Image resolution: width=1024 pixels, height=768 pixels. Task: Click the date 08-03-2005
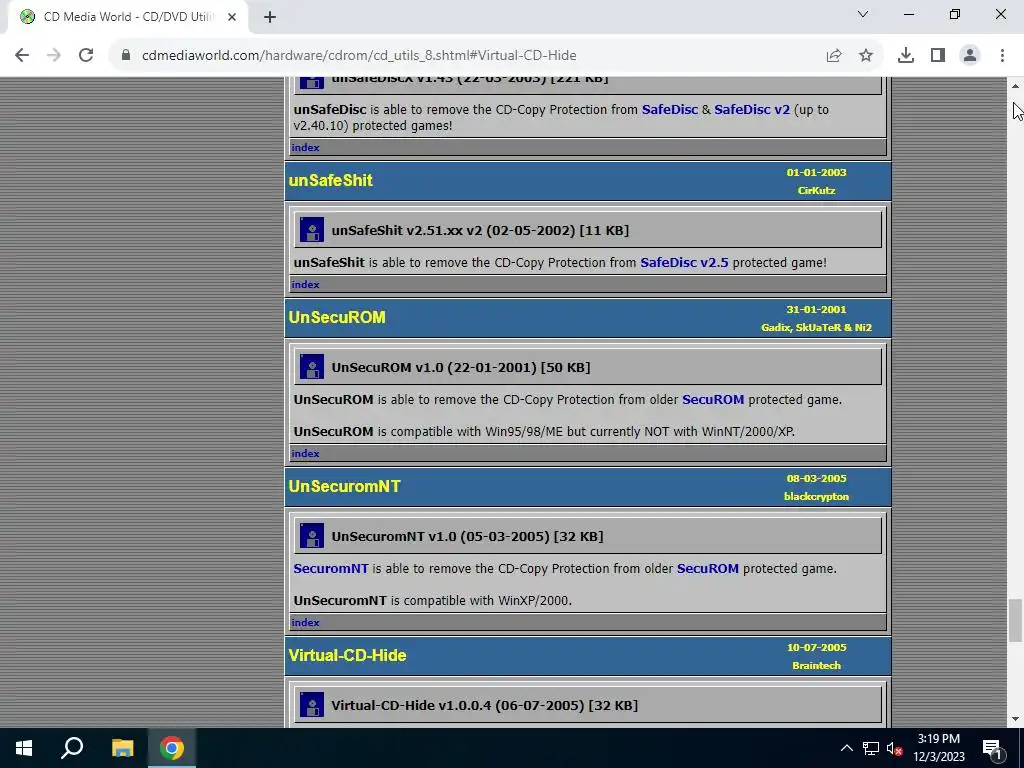(x=816, y=479)
